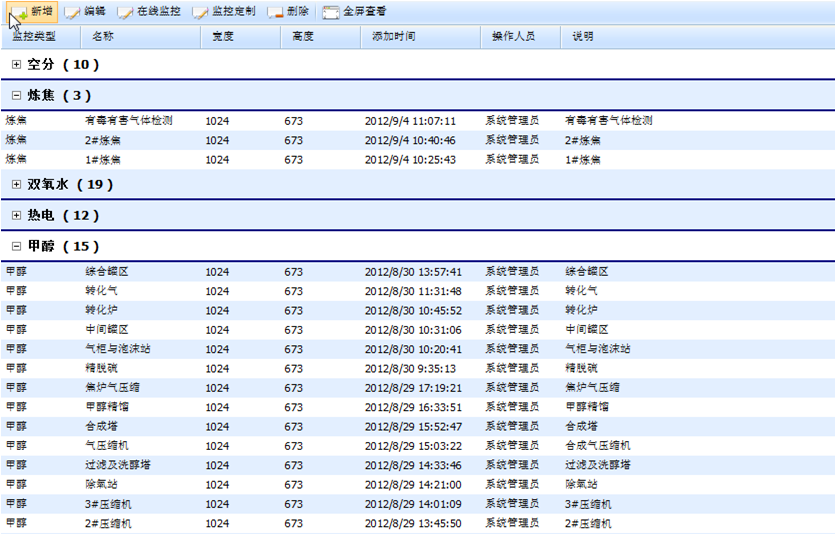Select the 气柜与泡沫站 row
Screen dimensions: 836x535
click(x=118, y=350)
